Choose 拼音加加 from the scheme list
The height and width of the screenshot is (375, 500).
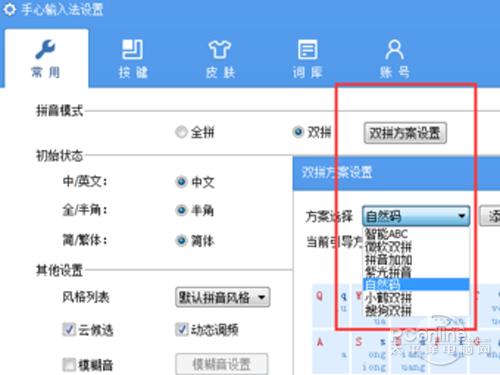click(416, 260)
